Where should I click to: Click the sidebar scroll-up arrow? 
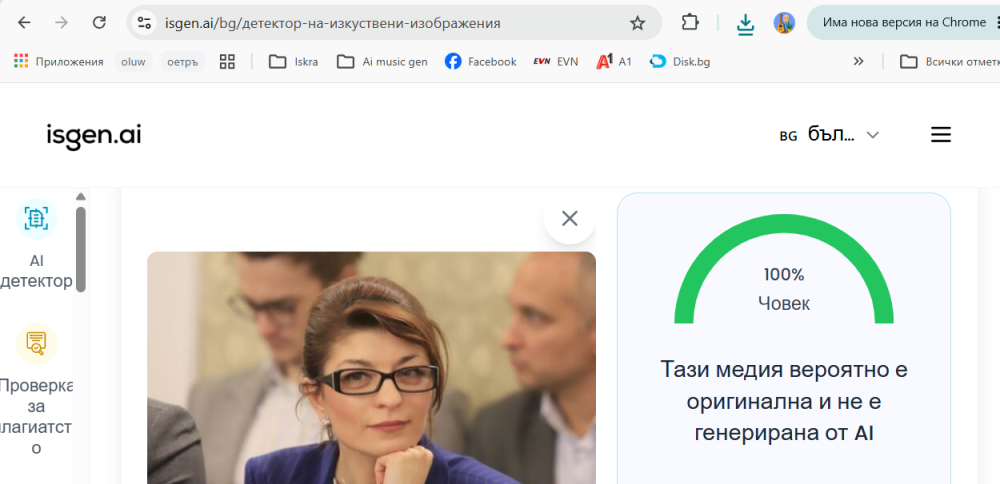(x=80, y=196)
